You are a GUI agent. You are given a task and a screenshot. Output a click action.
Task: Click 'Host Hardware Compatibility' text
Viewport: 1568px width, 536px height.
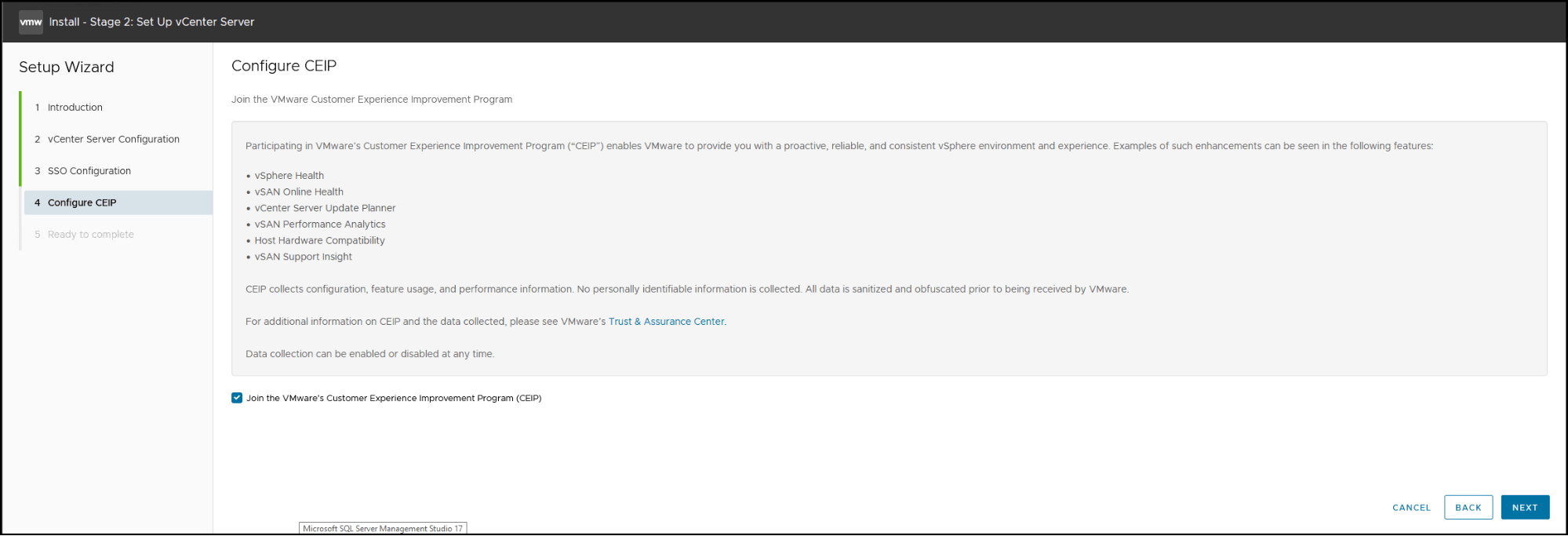click(x=319, y=241)
